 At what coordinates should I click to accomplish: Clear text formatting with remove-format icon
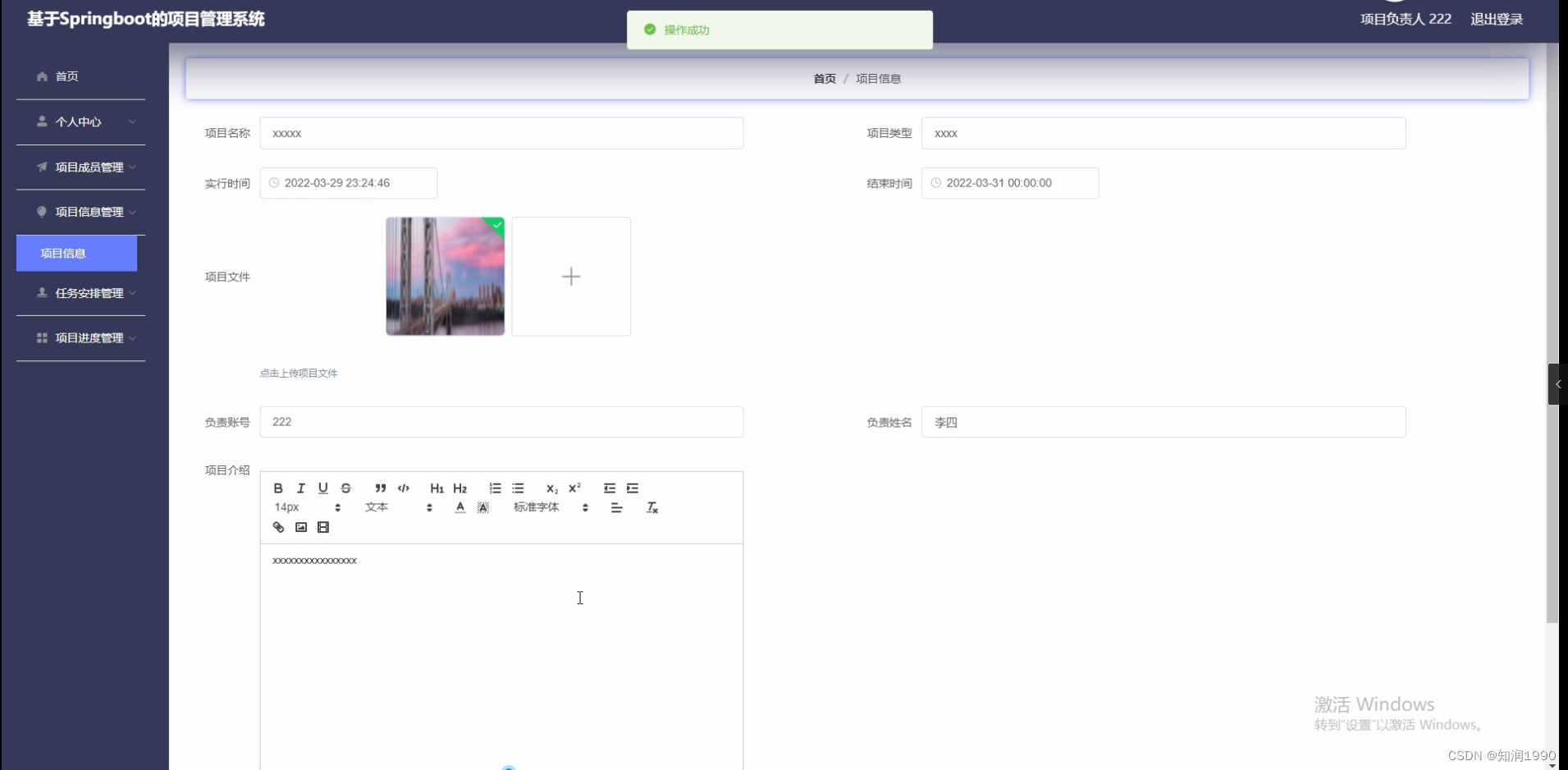coord(652,507)
